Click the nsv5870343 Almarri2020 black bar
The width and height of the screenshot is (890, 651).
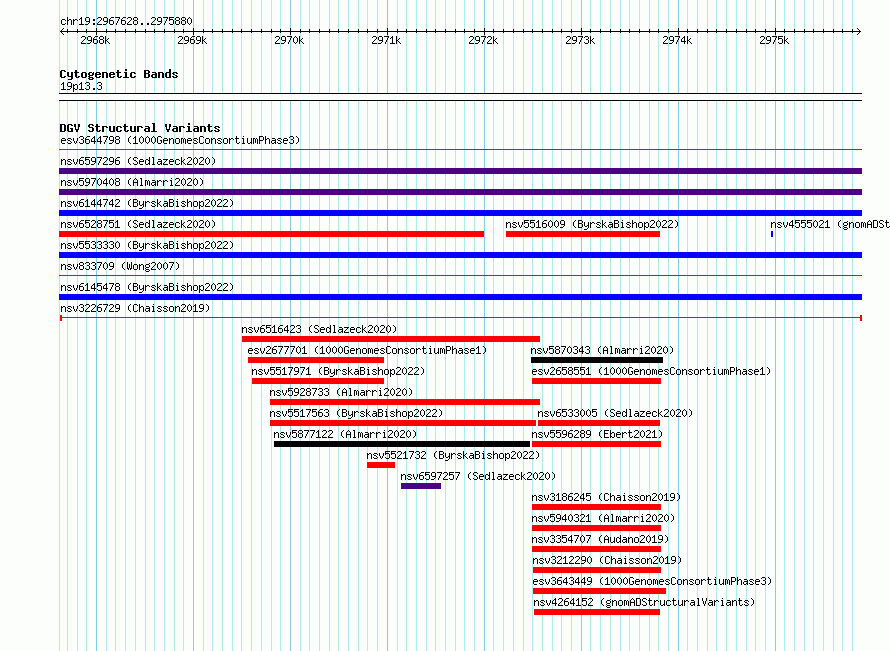coord(597,360)
